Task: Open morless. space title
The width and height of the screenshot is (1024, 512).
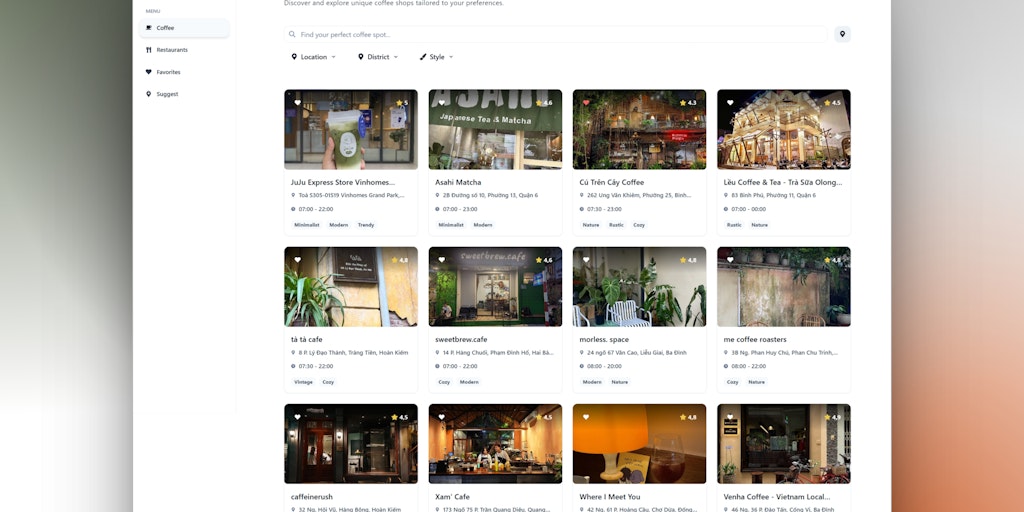Action: 604,340
